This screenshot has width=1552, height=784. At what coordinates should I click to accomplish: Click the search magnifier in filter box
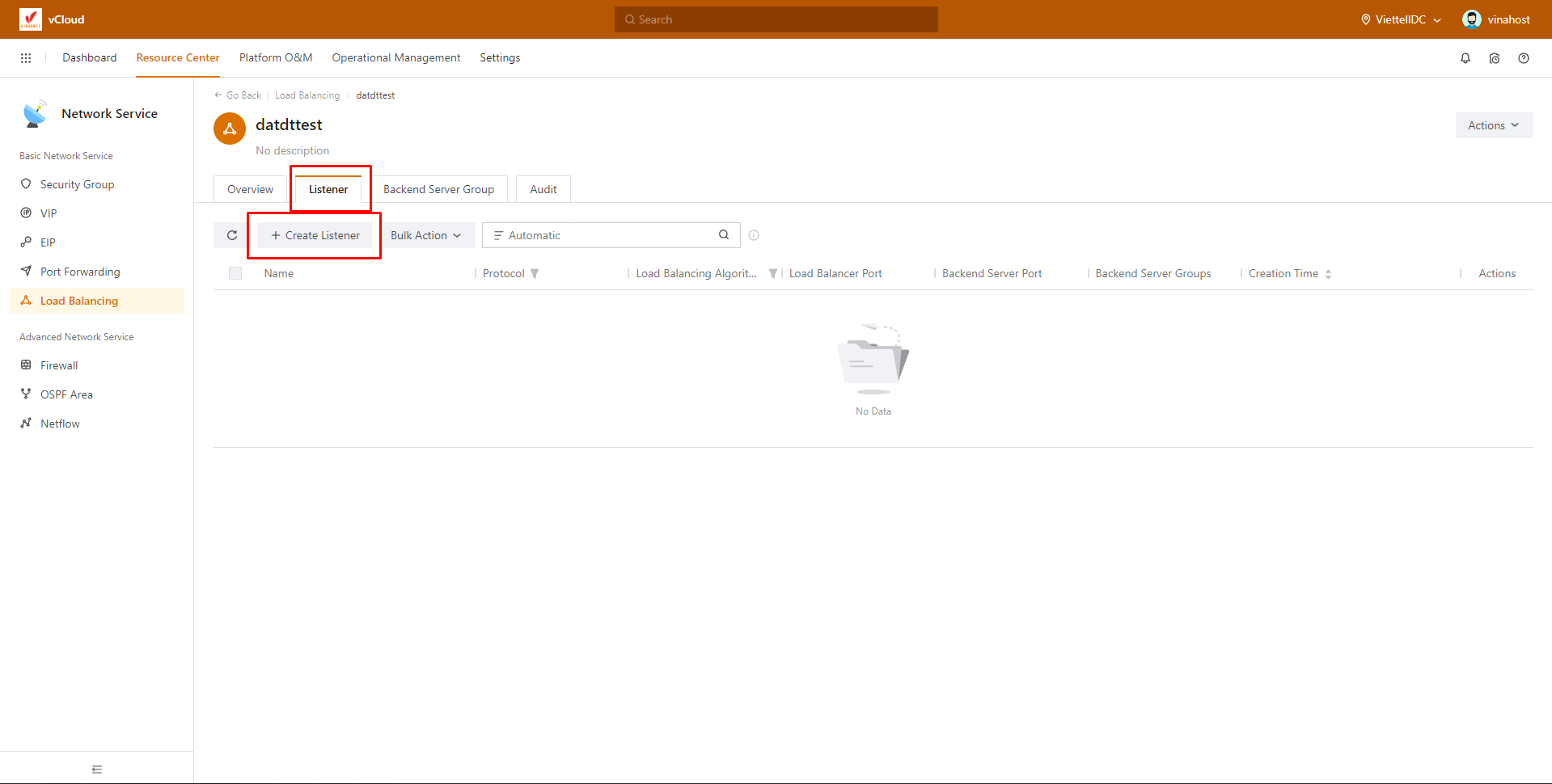coord(723,235)
